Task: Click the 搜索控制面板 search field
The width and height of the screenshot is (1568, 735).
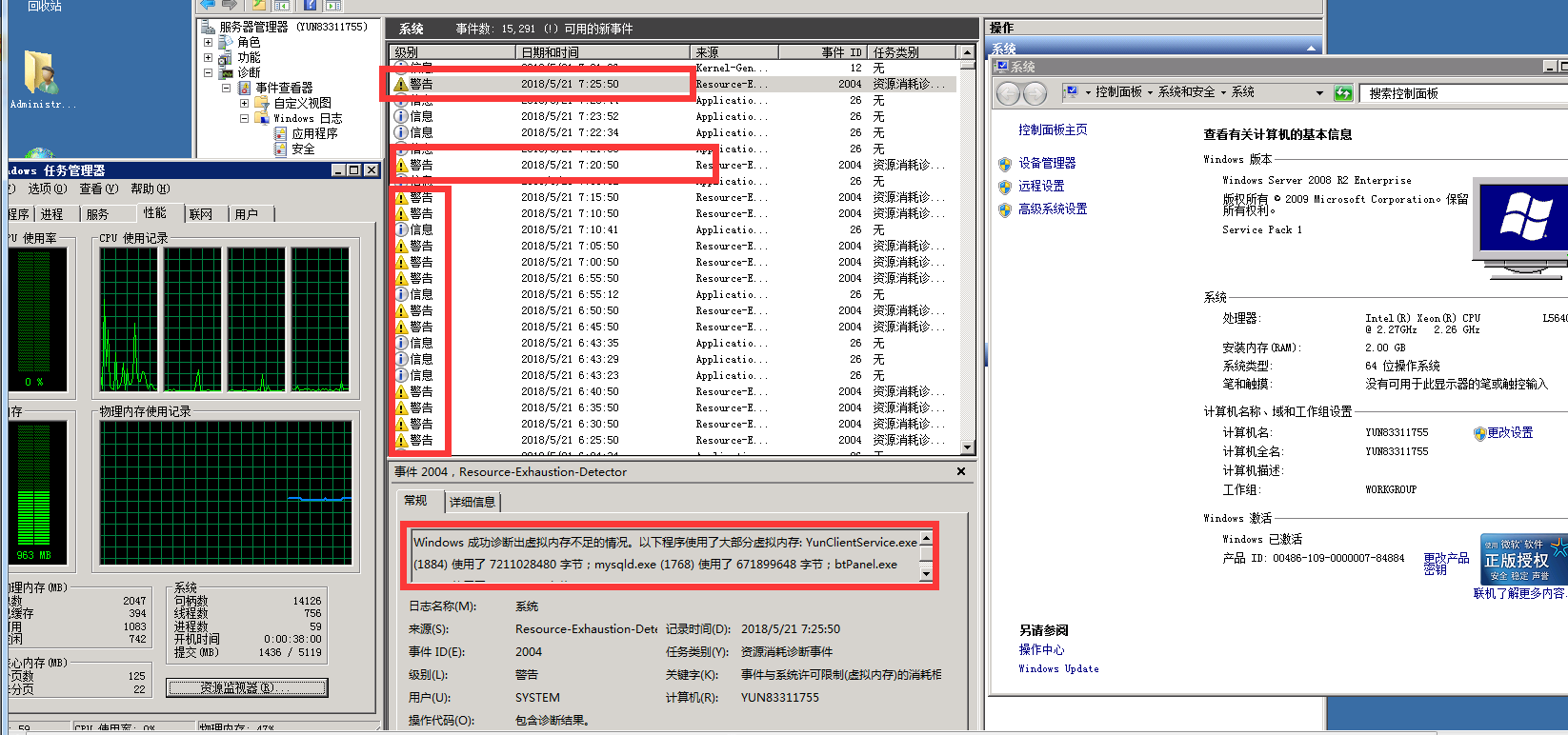Action: pos(1463,93)
